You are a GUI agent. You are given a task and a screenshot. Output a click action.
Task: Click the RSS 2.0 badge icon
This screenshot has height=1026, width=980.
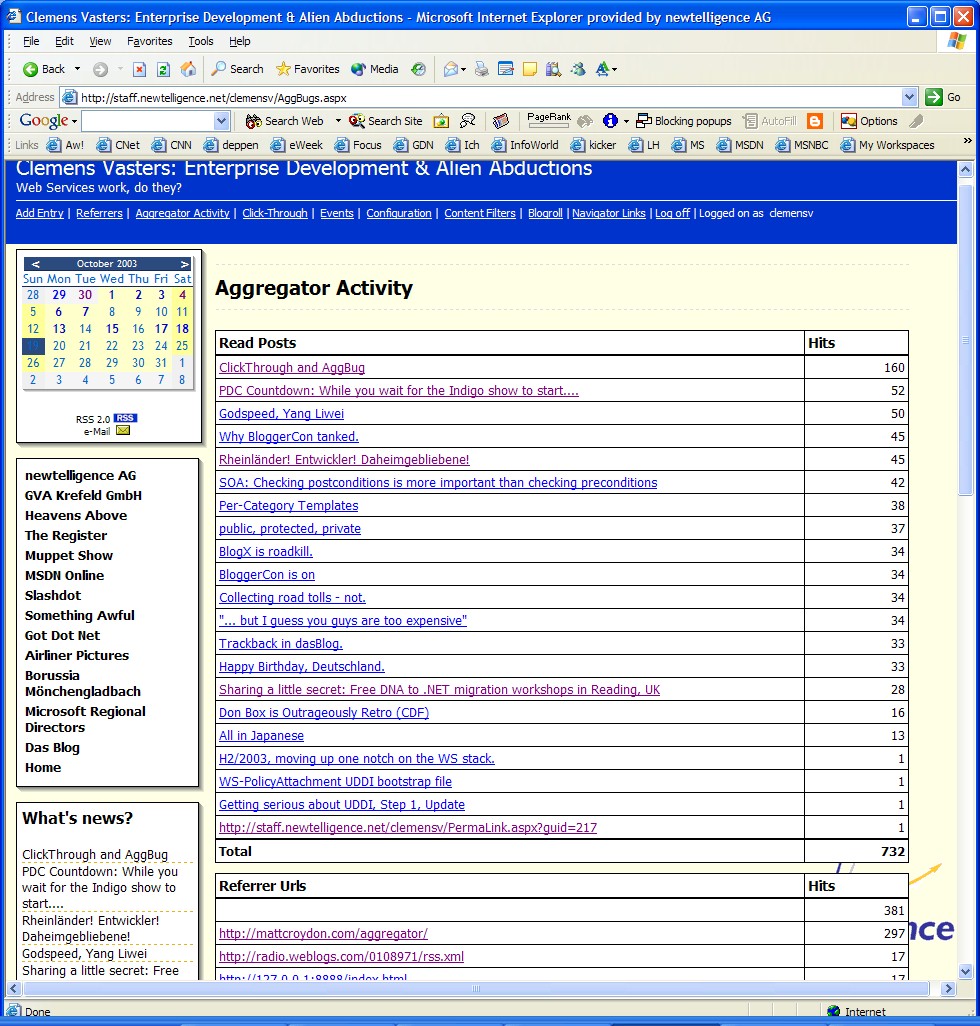click(x=125, y=418)
